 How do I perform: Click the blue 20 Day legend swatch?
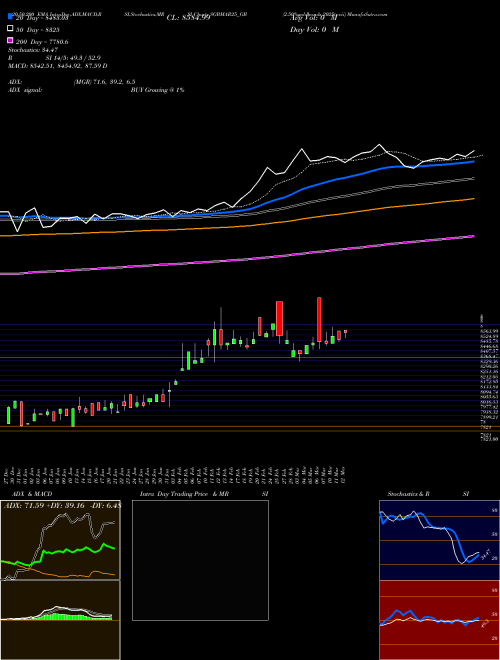[10, 17]
